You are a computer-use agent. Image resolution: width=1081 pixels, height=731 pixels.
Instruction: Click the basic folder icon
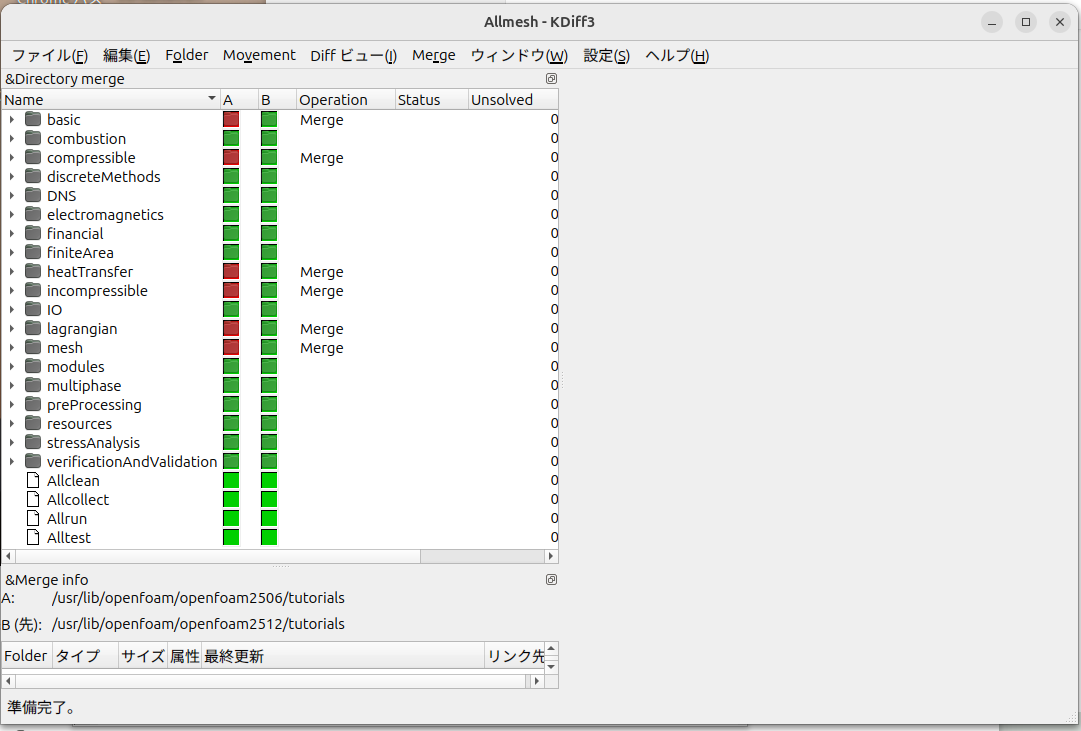[x=33, y=120]
